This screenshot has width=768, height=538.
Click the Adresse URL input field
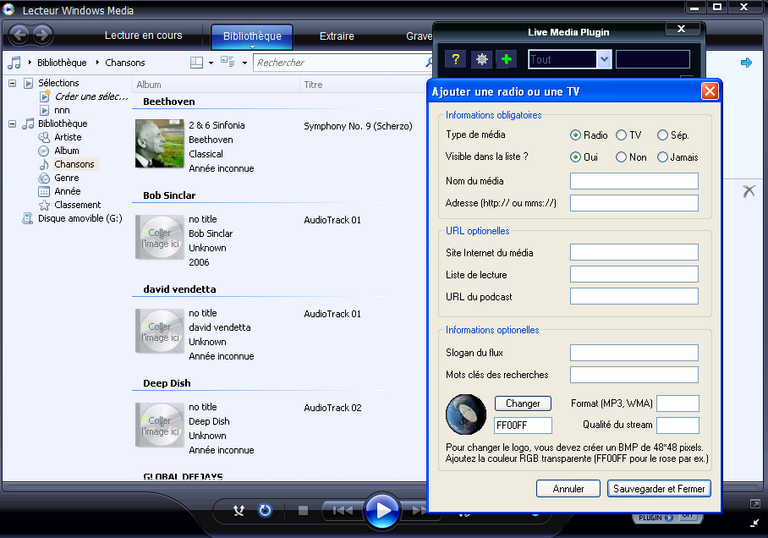pyautogui.click(x=634, y=203)
